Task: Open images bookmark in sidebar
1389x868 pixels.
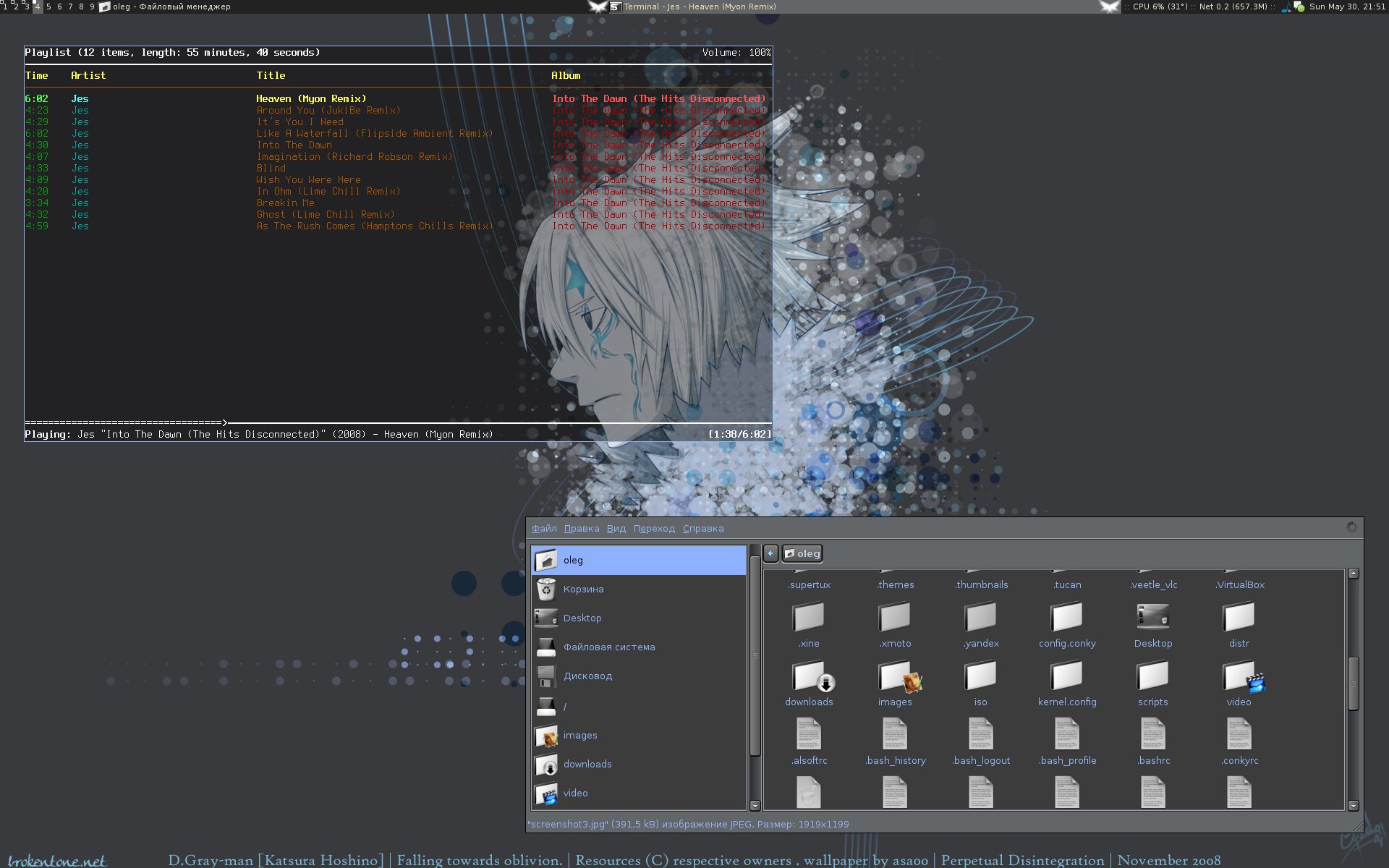Action: (639, 735)
